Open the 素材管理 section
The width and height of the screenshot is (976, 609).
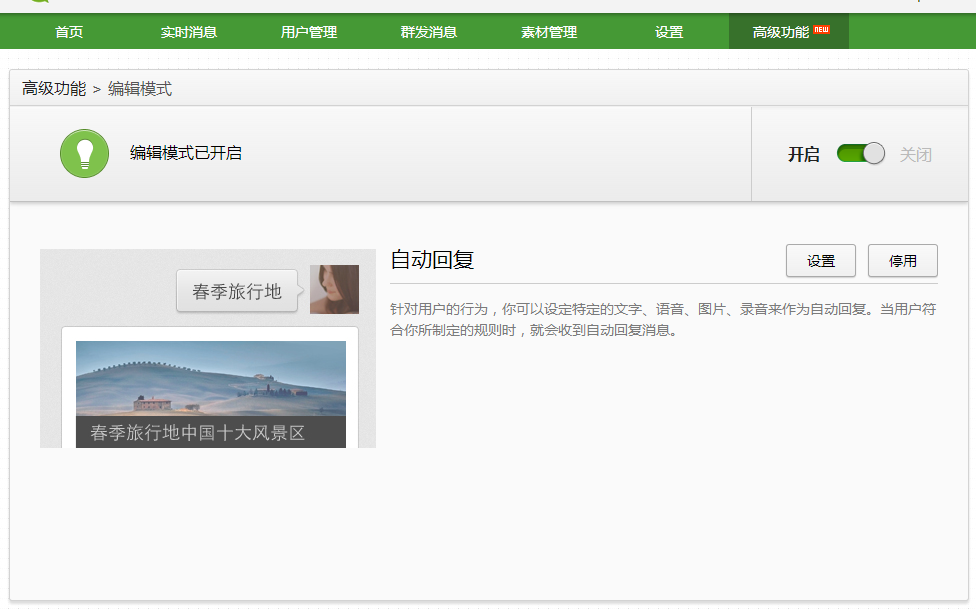pos(547,31)
